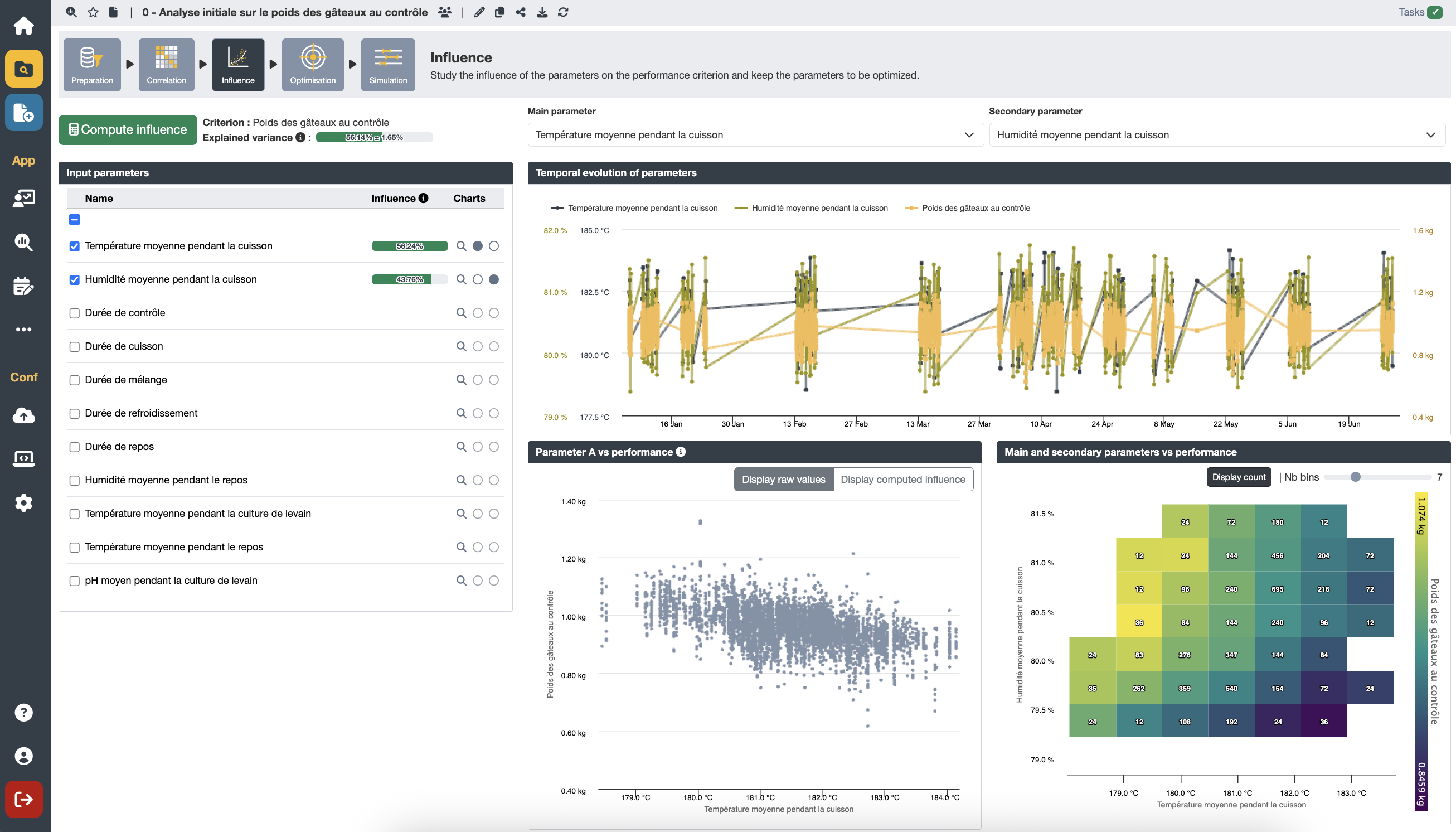Toggle Poids des gâteaux au contrôle legend
1456x832 pixels.
coord(968,208)
